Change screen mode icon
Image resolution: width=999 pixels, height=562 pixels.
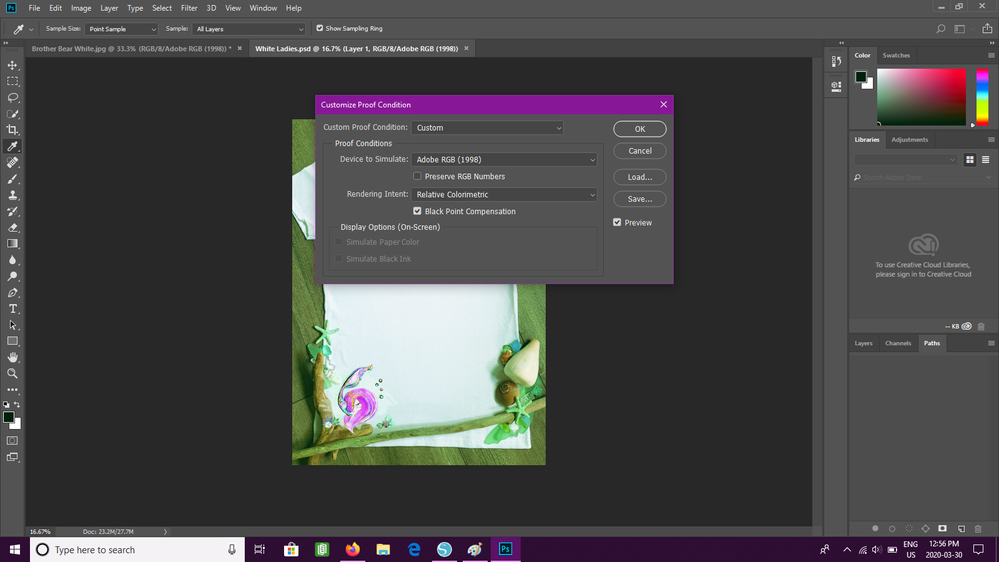tap(13, 457)
